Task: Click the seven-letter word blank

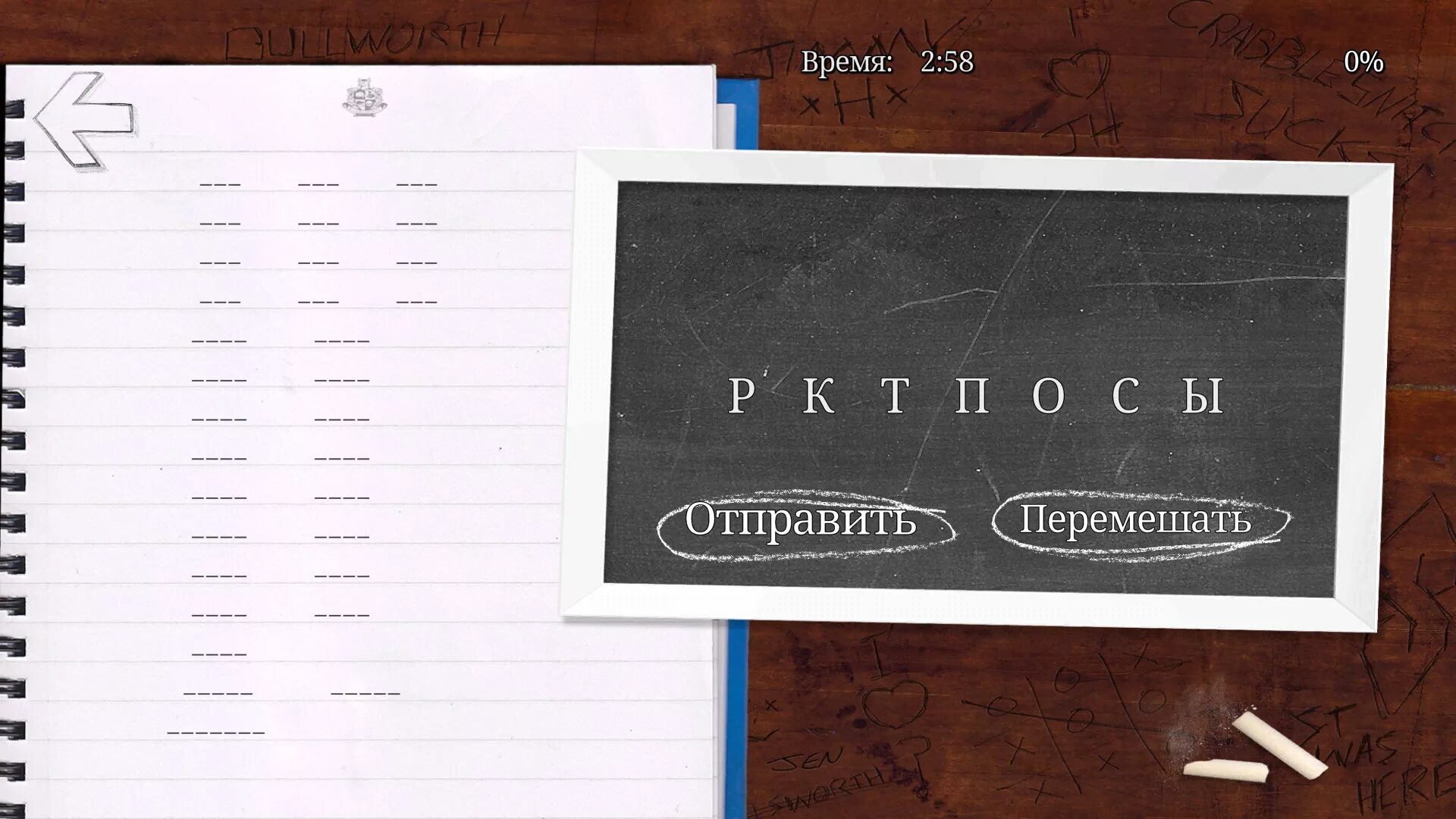Action: click(x=216, y=733)
